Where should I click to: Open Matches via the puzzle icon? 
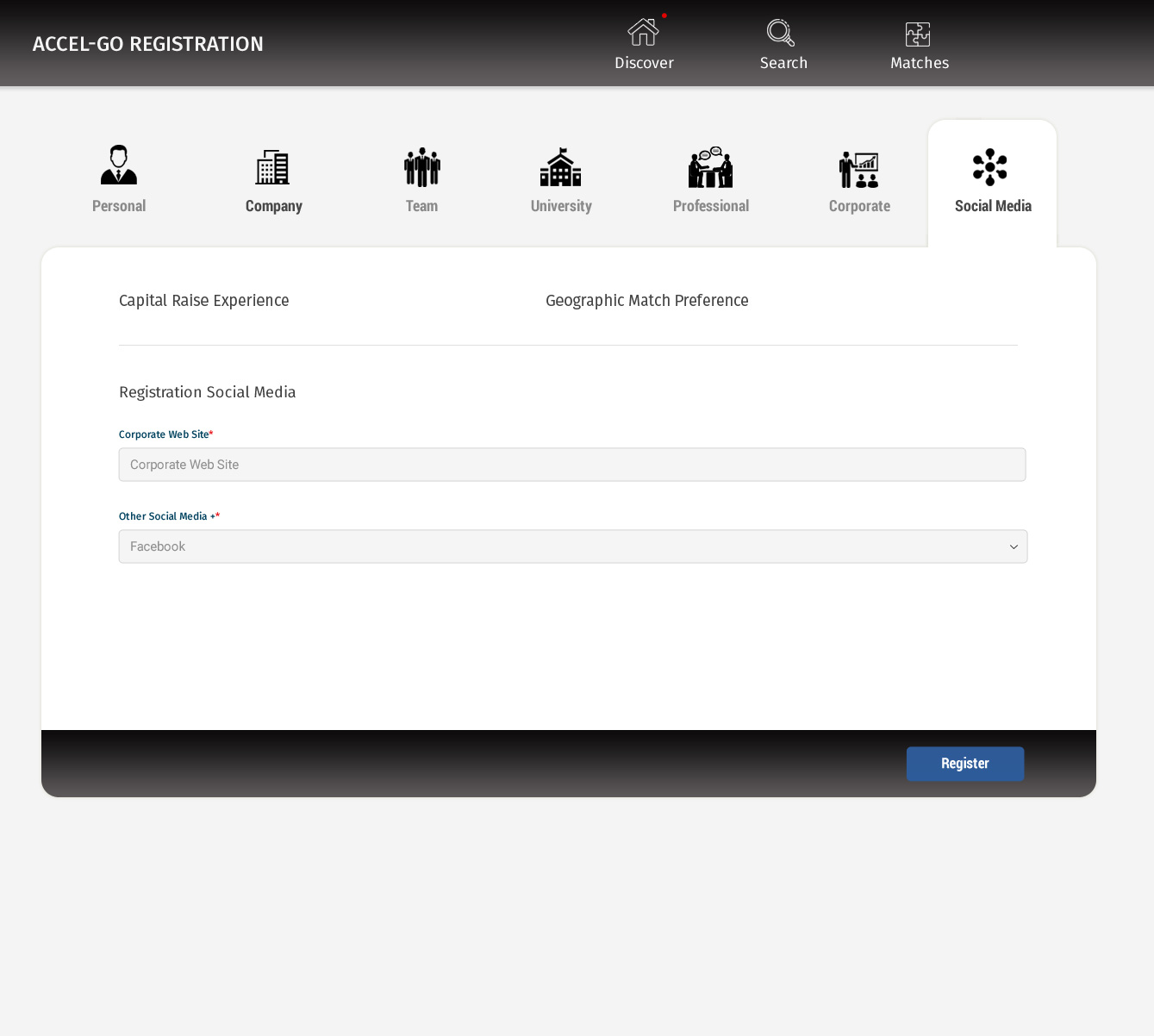pyautogui.click(x=918, y=34)
